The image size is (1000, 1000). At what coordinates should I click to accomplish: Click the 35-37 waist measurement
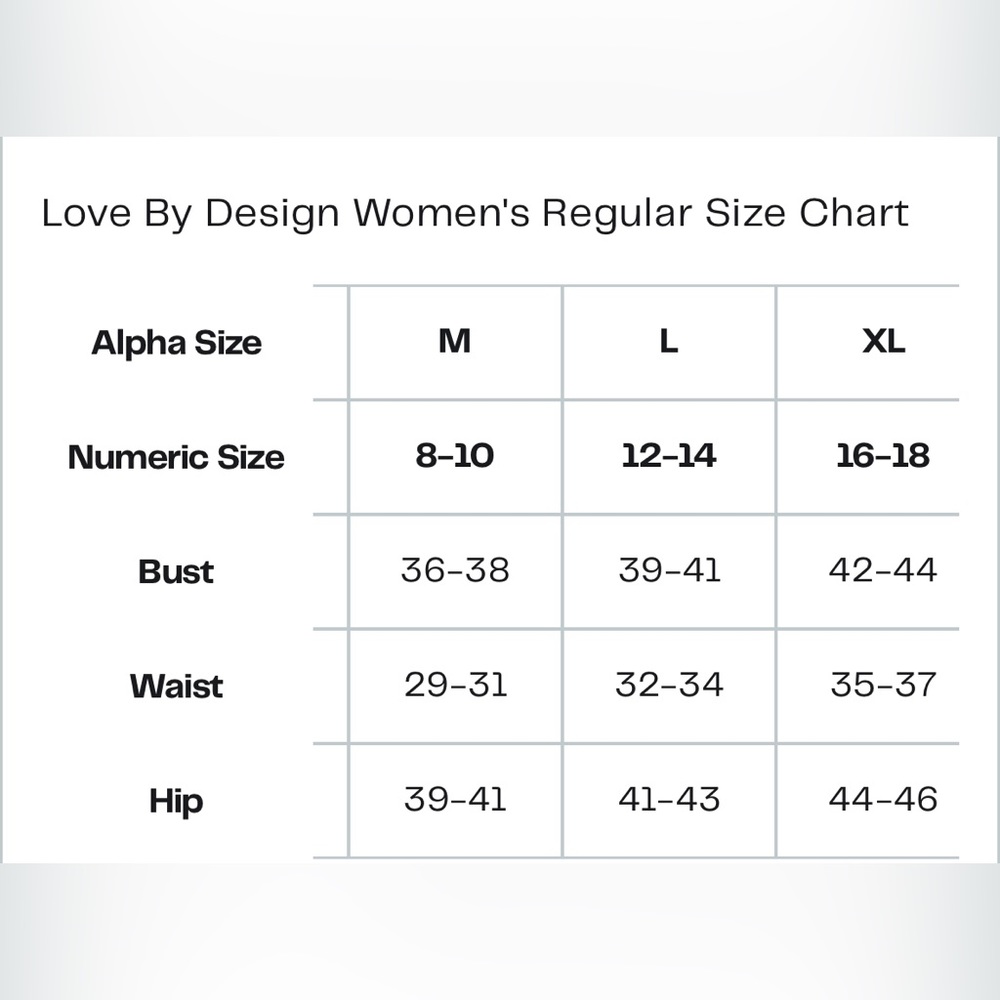pyautogui.click(x=883, y=685)
